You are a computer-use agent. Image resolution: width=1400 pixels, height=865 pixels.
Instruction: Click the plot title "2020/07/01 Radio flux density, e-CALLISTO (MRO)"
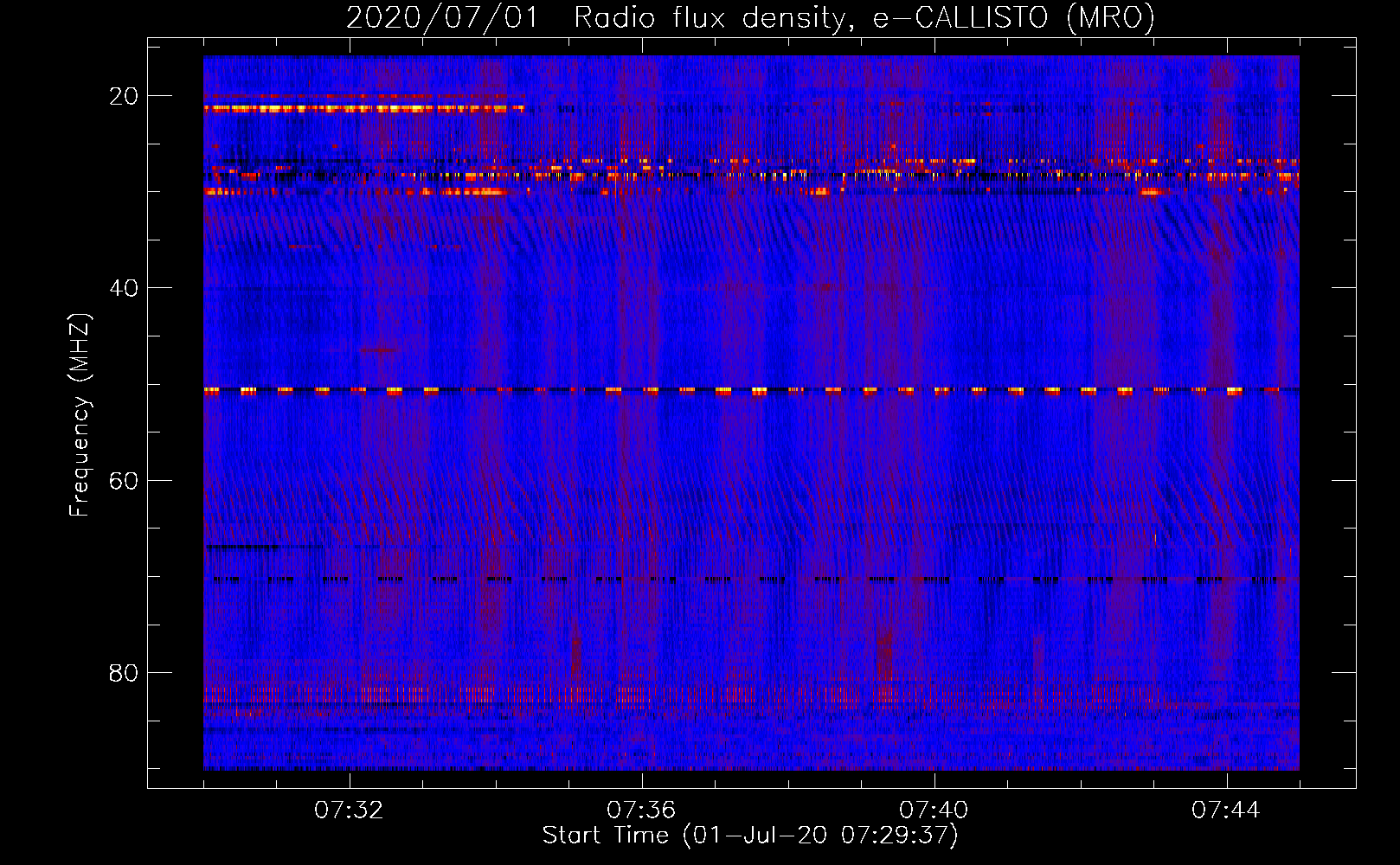pos(750,17)
